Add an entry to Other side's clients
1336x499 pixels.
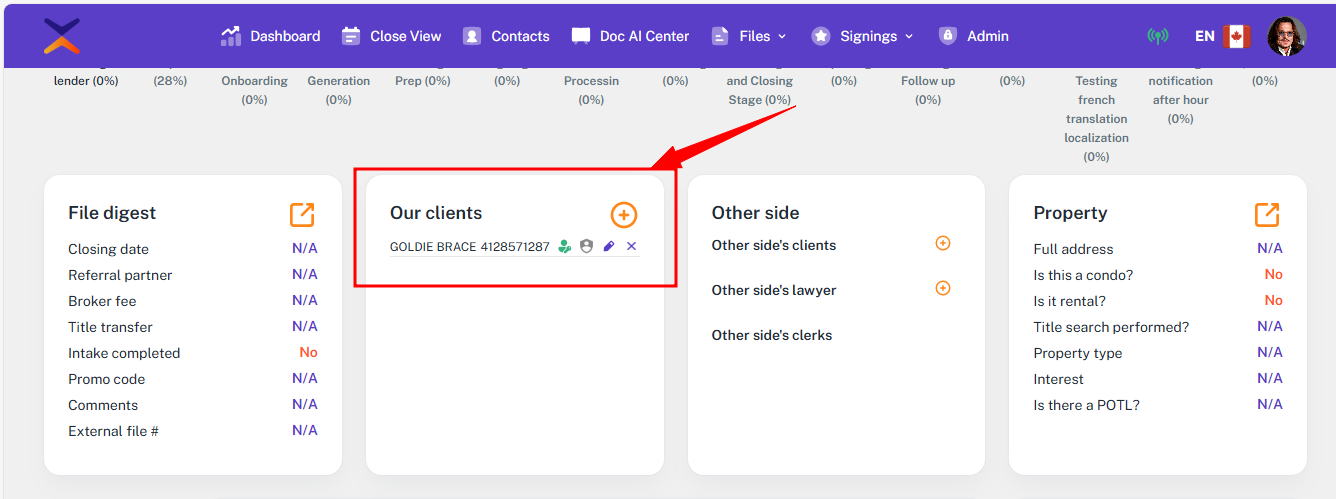point(942,244)
